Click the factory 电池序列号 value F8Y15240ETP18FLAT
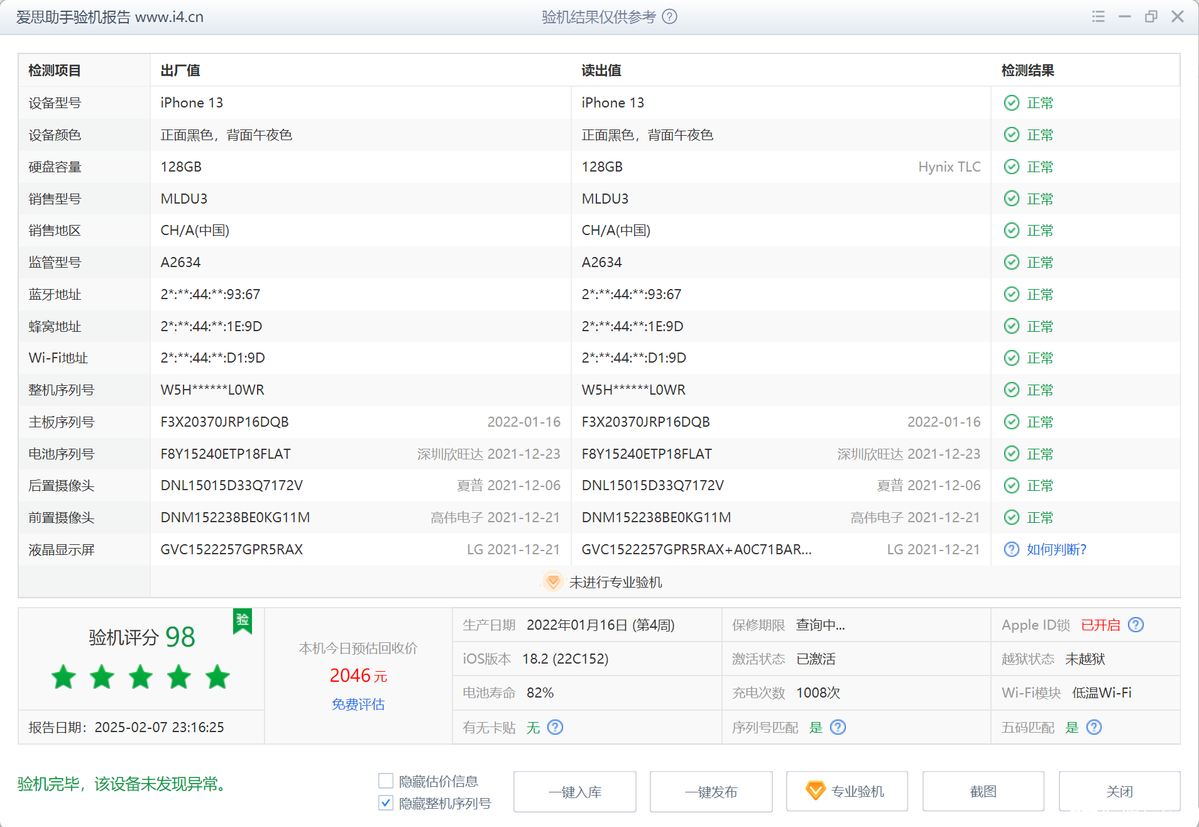Screen dimensions: 1199x827 [226, 454]
